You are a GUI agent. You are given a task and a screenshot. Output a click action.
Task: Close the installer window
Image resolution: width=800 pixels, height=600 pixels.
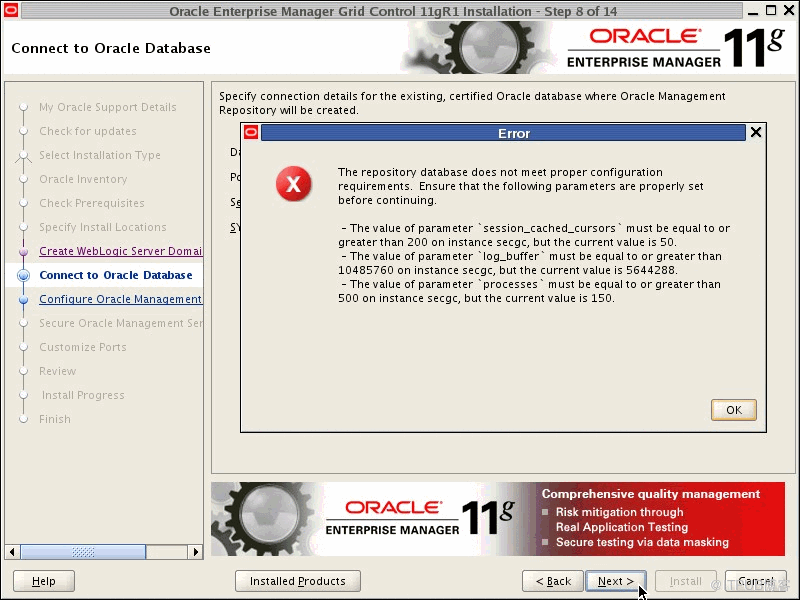coord(789,10)
